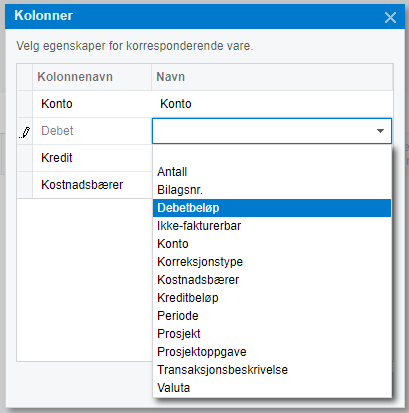Close the Kolonner dialog
The width and height of the screenshot is (409, 413).
[x=390, y=17]
